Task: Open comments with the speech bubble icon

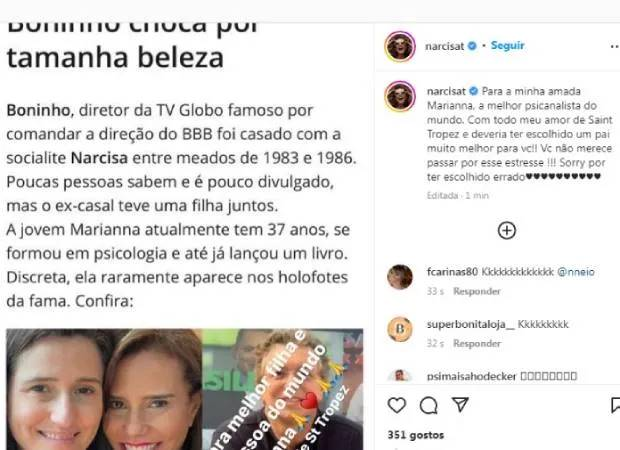Action: [429, 405]
